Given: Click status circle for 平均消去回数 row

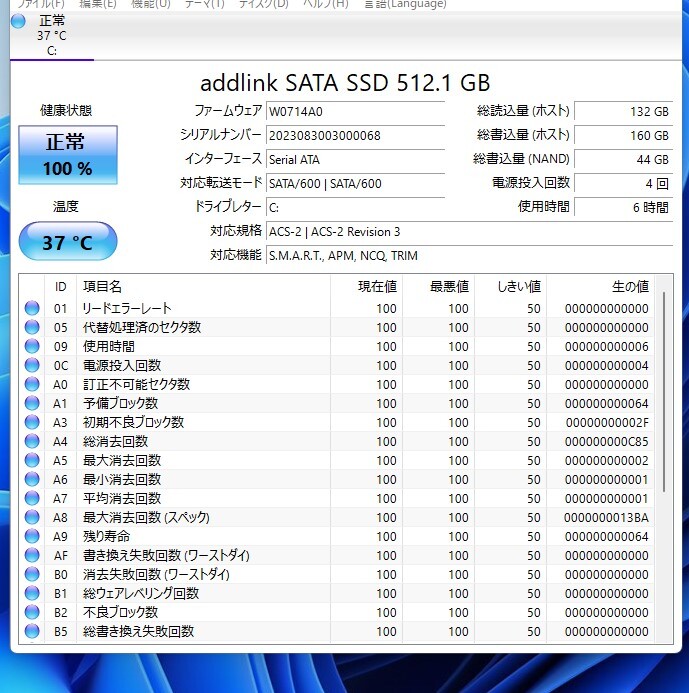Looking at the screenshot, I should point(32,498).
